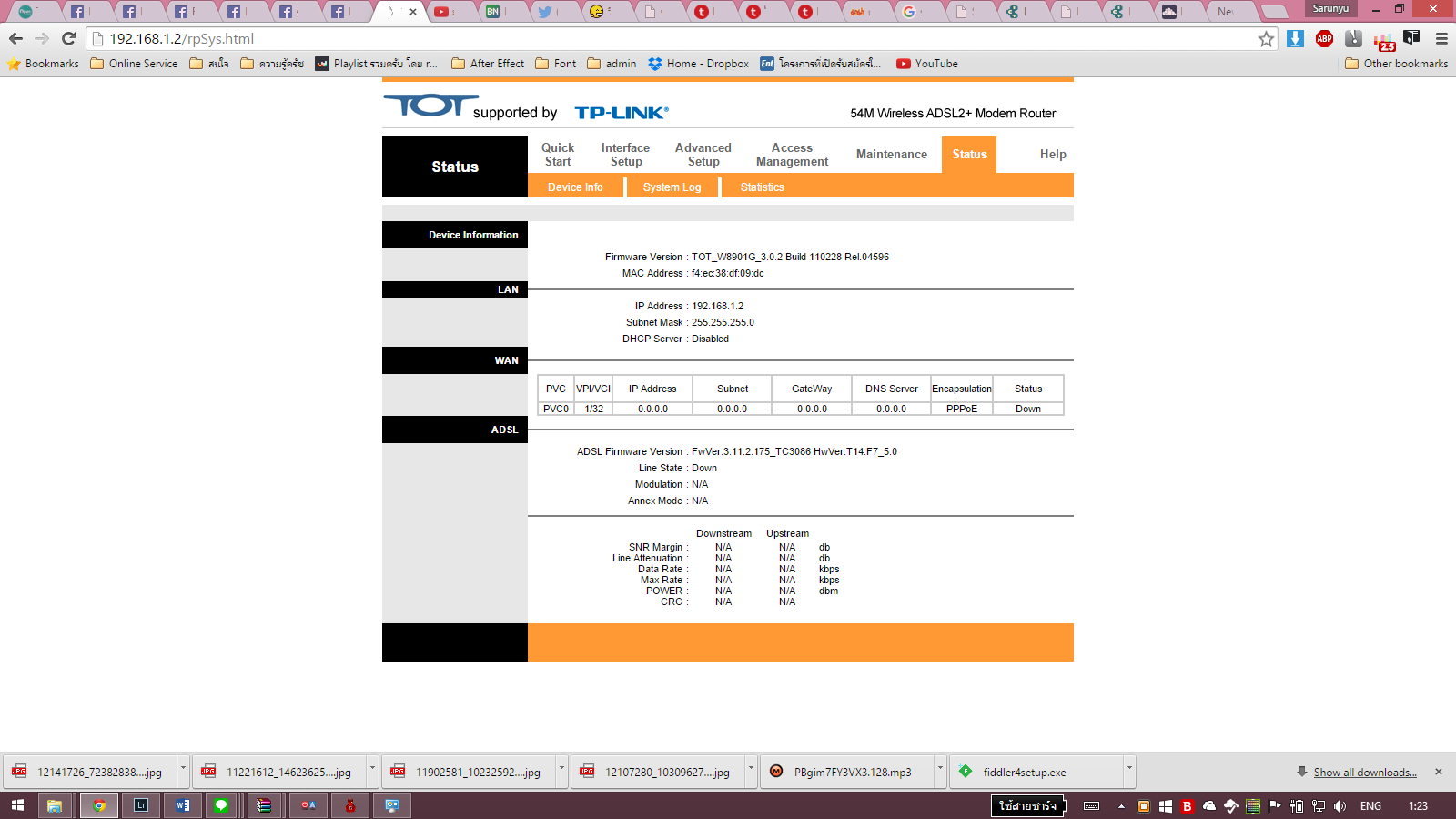The height and width of the screenshot is (819, 1456).
Task: Click the Sarunyu profile button
Action: [x=1330, y=9]
